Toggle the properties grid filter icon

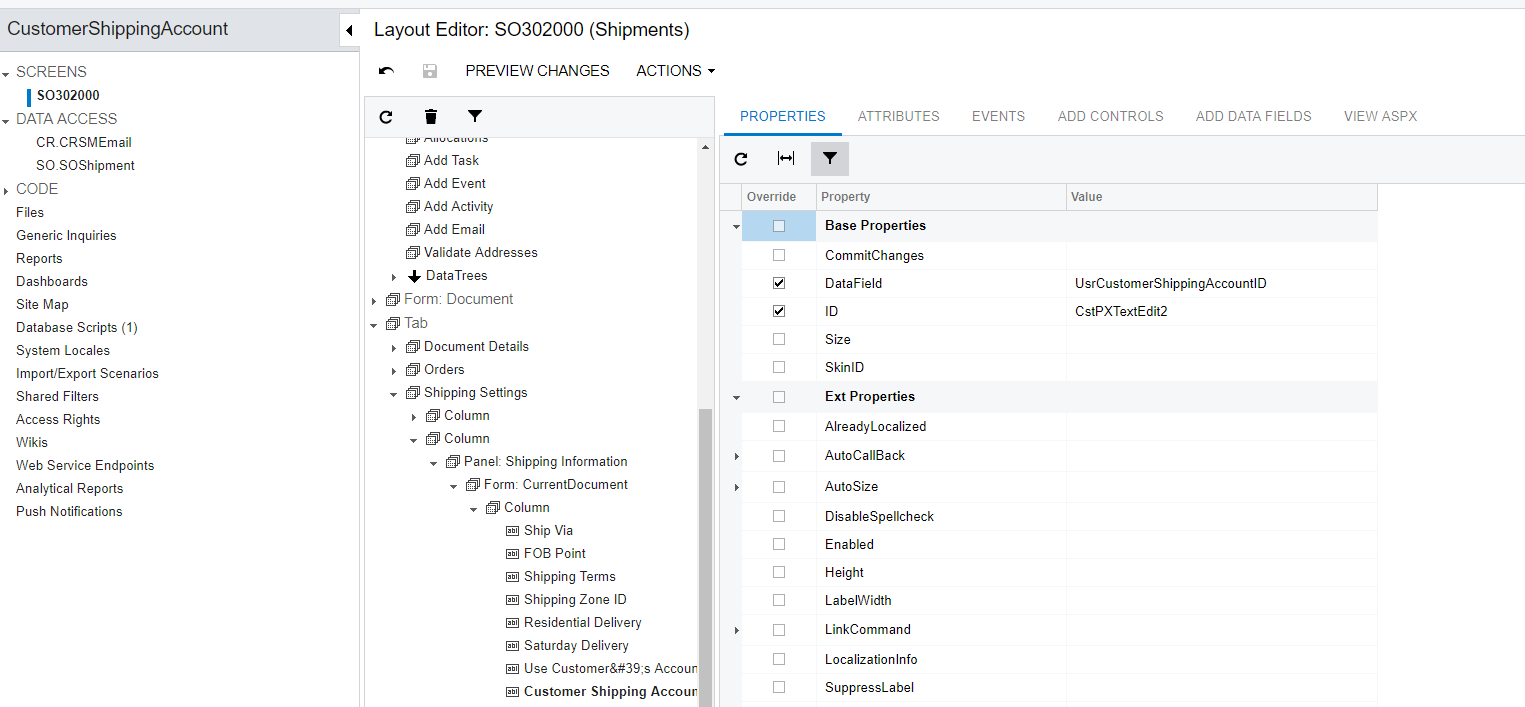pos(829,159)
